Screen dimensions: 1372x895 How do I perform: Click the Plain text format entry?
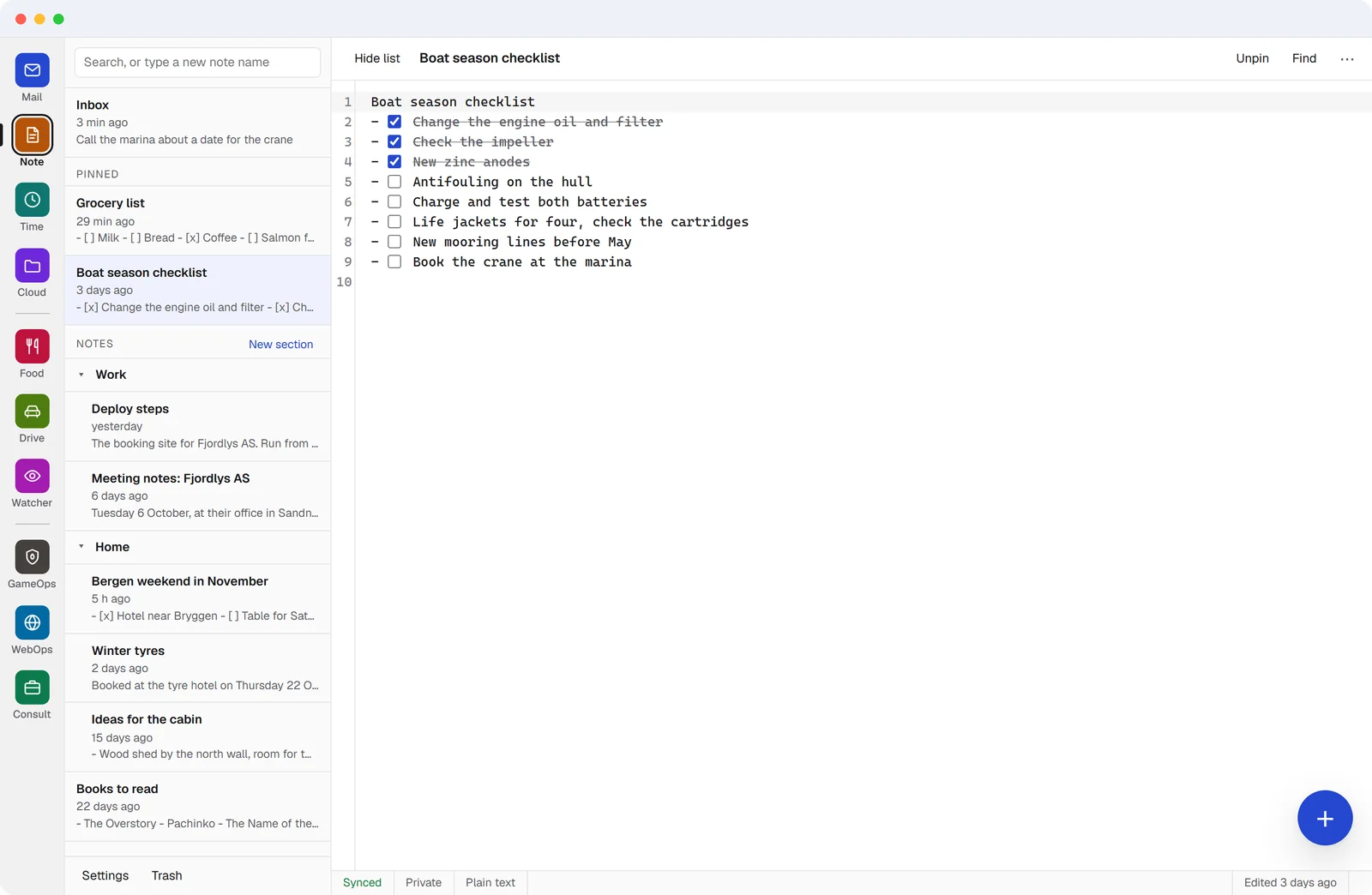click(x=490, y=882)
